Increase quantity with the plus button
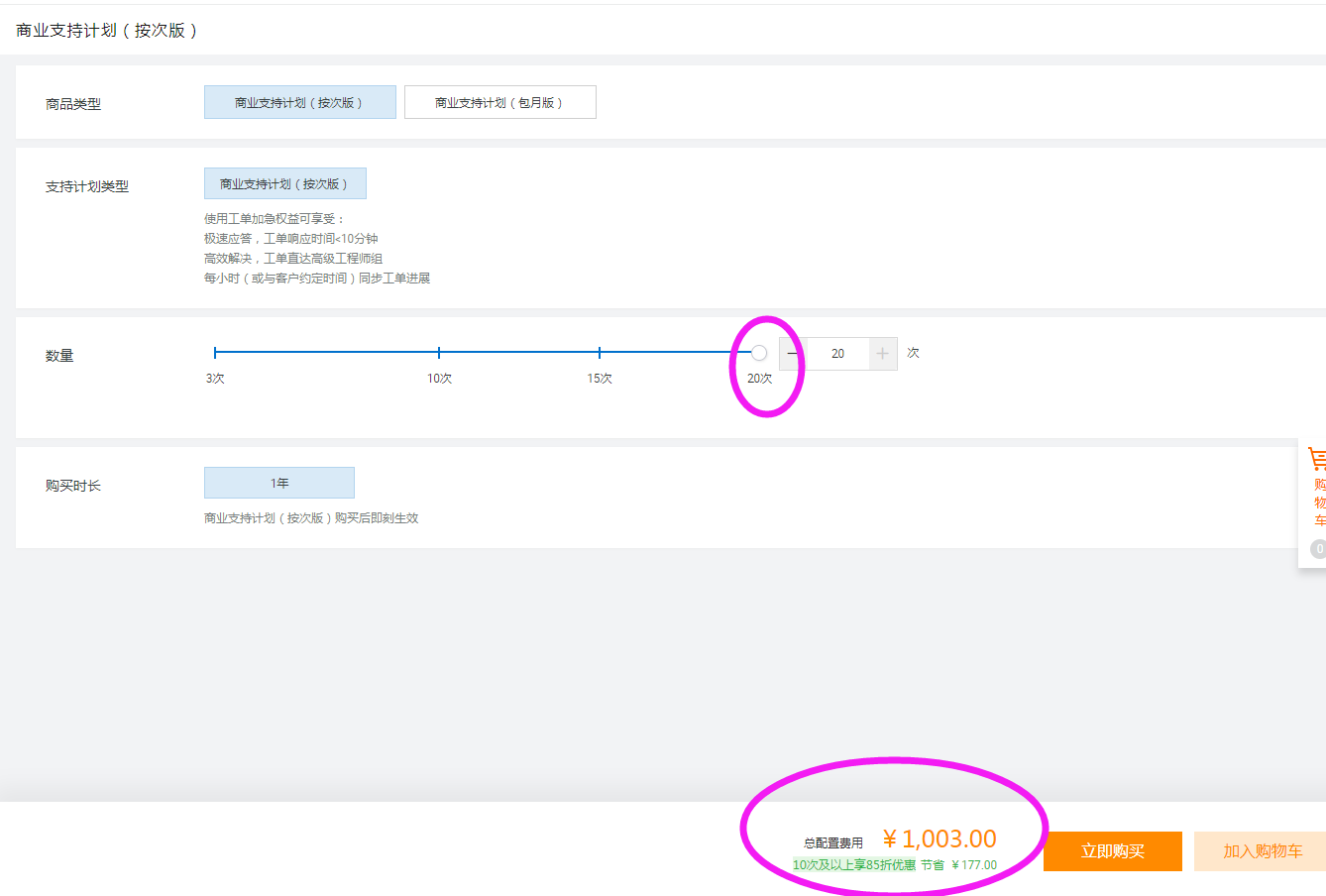1326x896 pixels. coord(882,354)
